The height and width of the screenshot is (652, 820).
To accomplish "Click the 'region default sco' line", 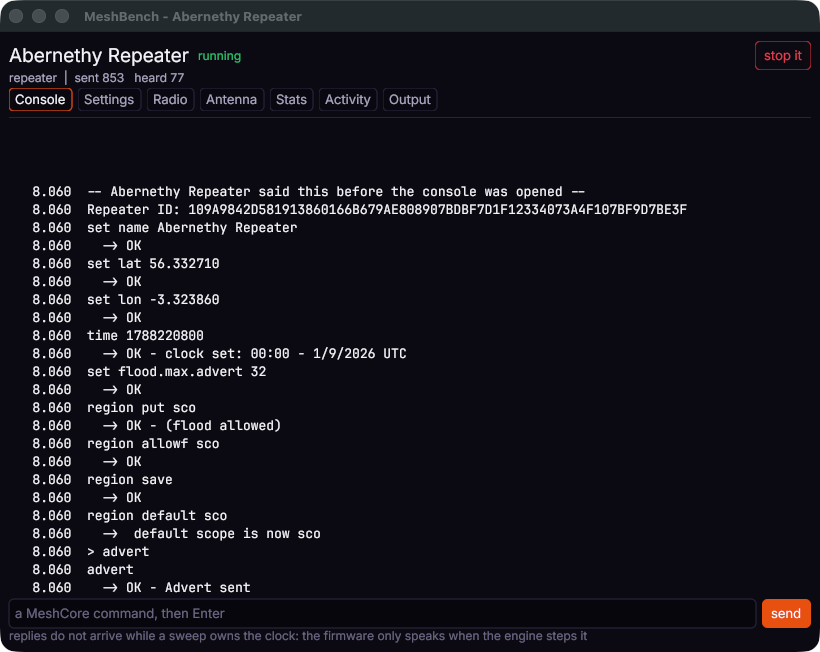I will (157, 516).
